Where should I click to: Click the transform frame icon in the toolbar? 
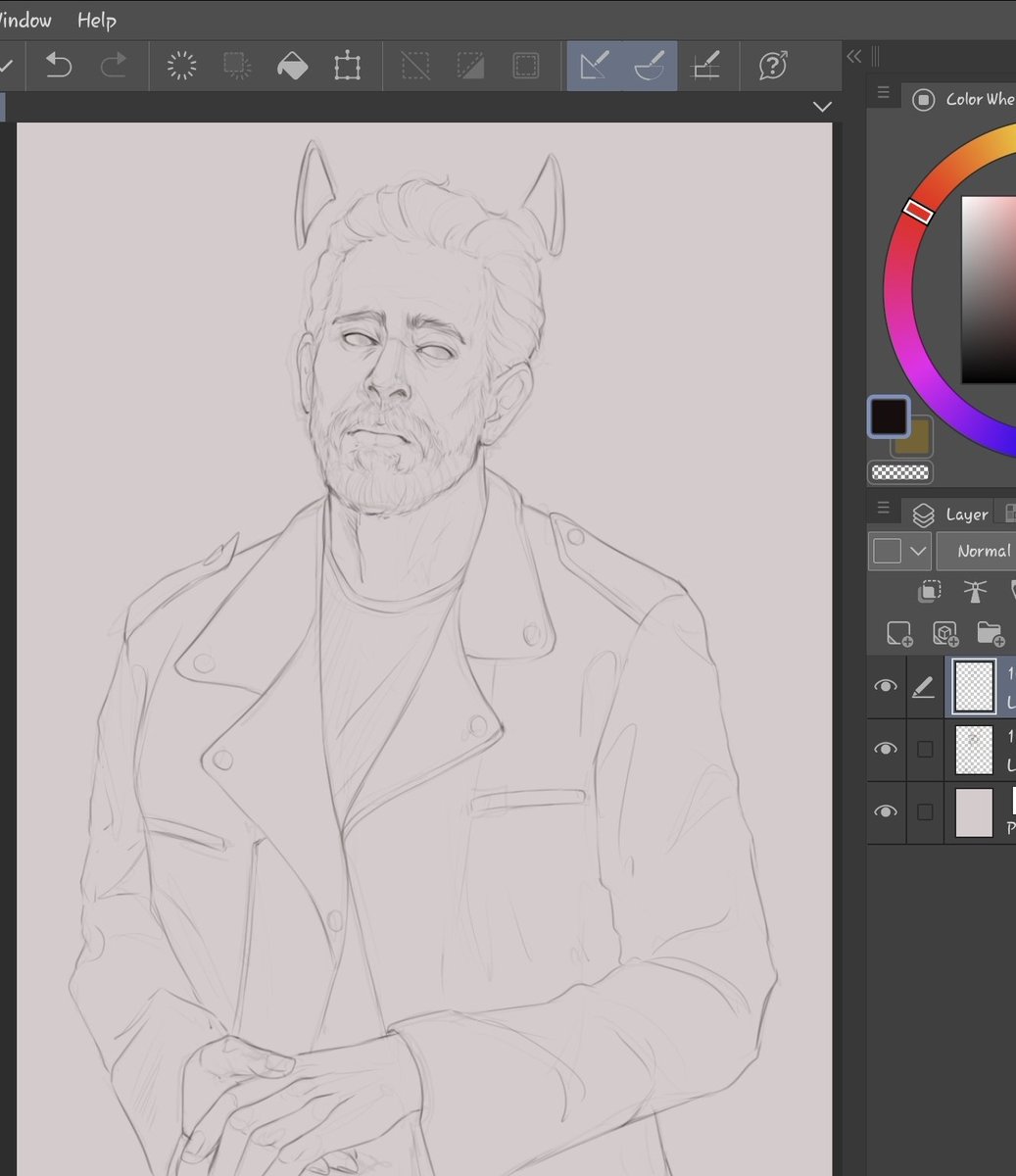348,66
